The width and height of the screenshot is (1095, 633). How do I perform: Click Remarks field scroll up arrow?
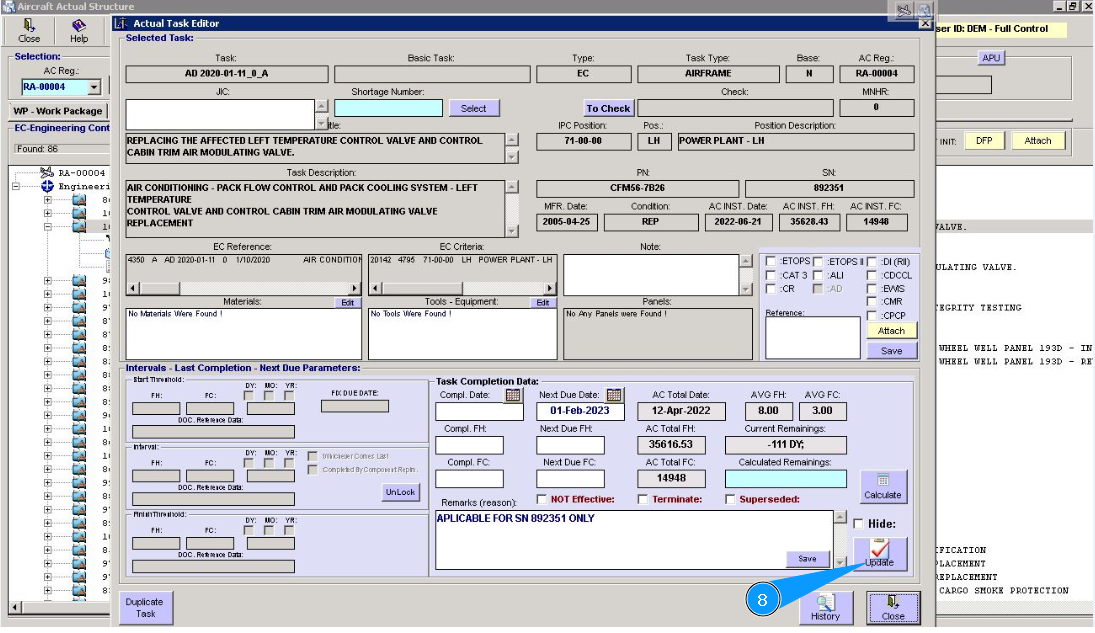point(840,518)
